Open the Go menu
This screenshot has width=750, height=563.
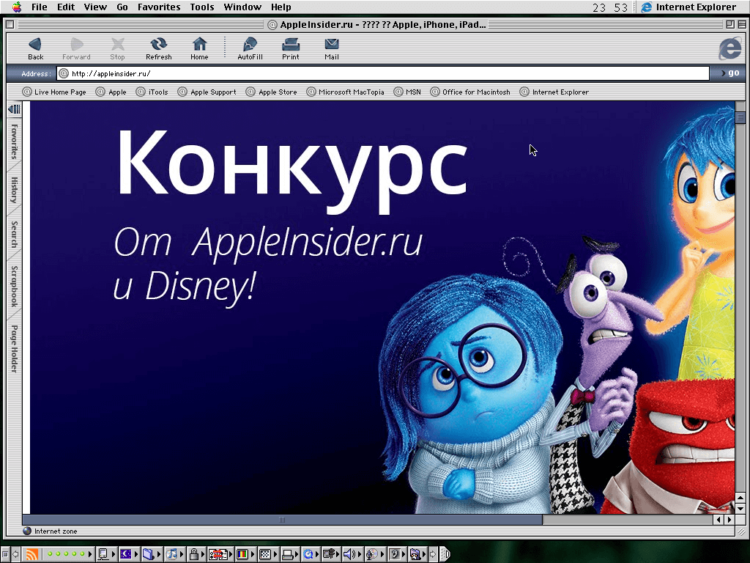[x=122, y=7]
